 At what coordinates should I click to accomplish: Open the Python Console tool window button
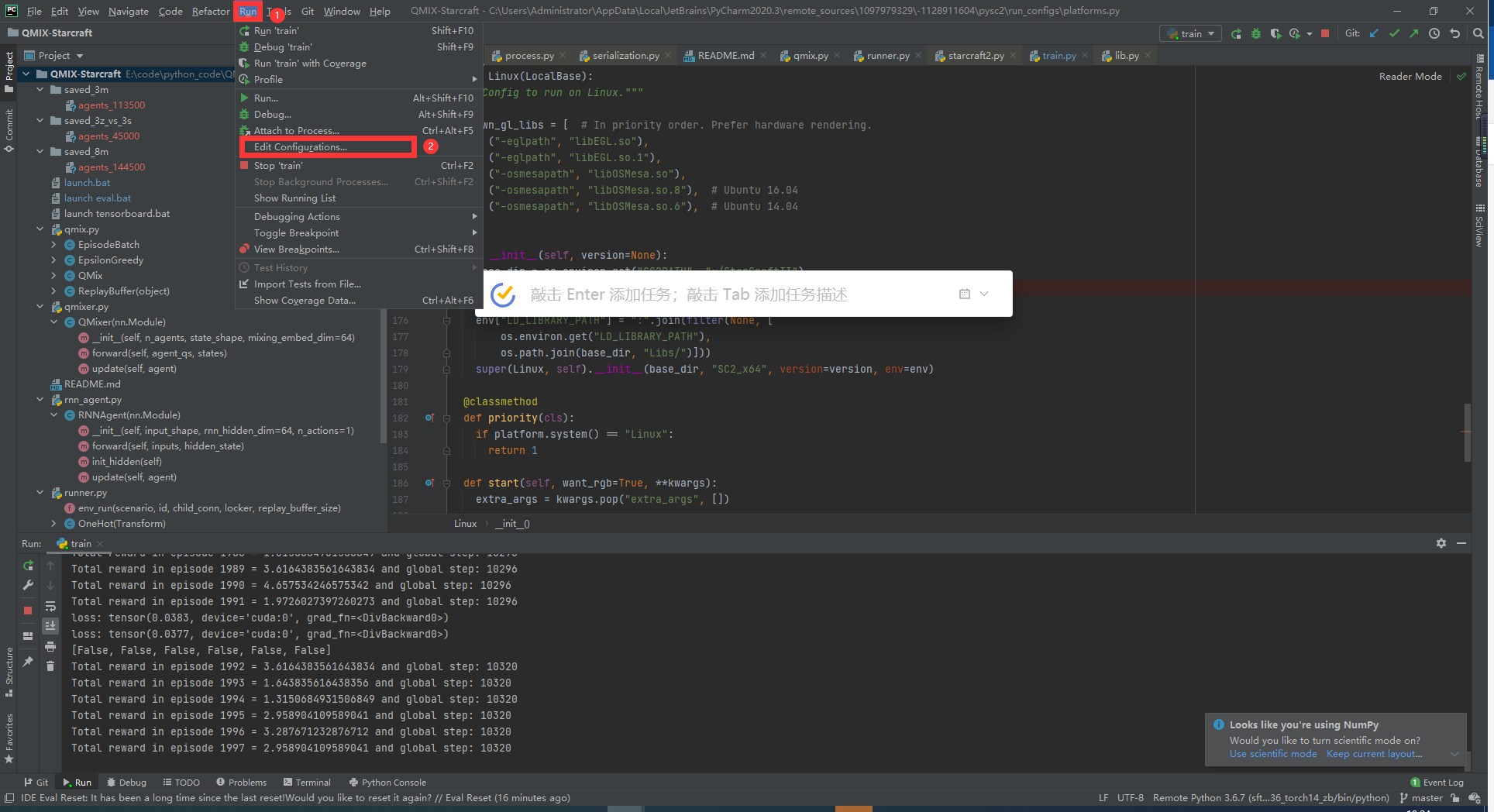(x=387, y=783)
